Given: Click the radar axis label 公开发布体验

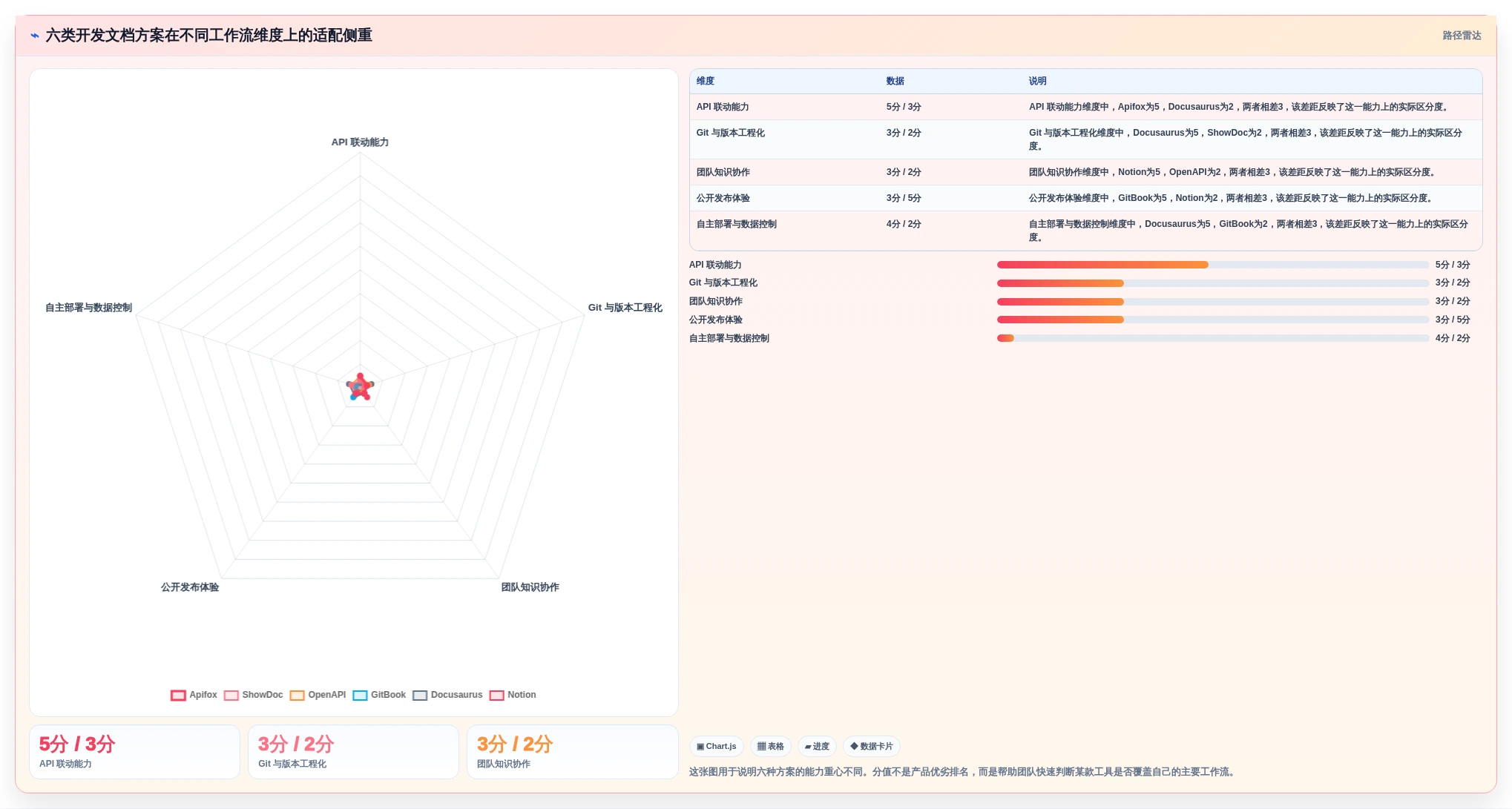Looking at the screenshot, I should point(190,587).
